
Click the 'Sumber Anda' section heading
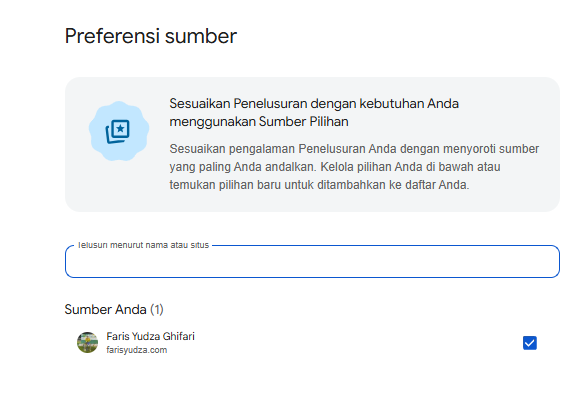coord(105,310)
